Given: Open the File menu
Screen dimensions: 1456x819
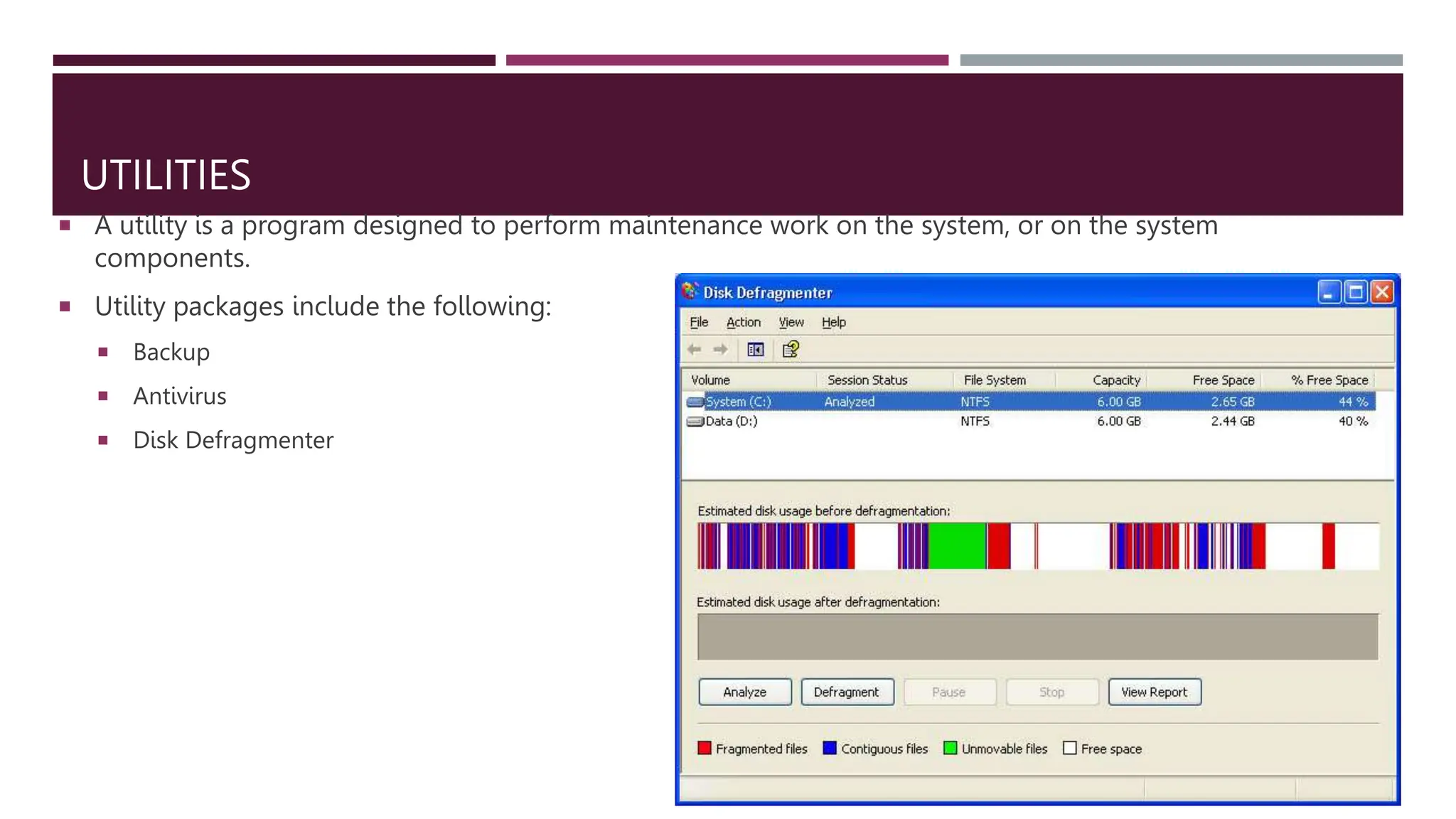Looking at the screenshot, I should click(699, 322).
